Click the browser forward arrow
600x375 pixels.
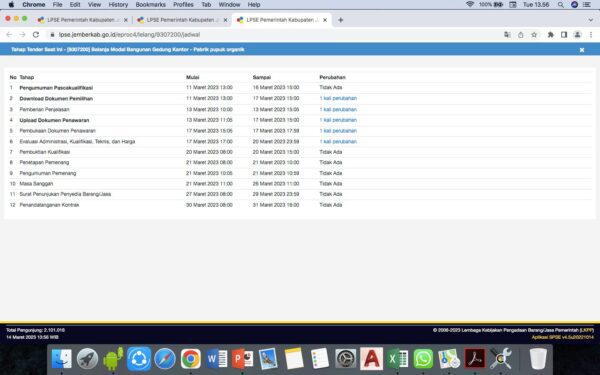(x=23, y=34)
